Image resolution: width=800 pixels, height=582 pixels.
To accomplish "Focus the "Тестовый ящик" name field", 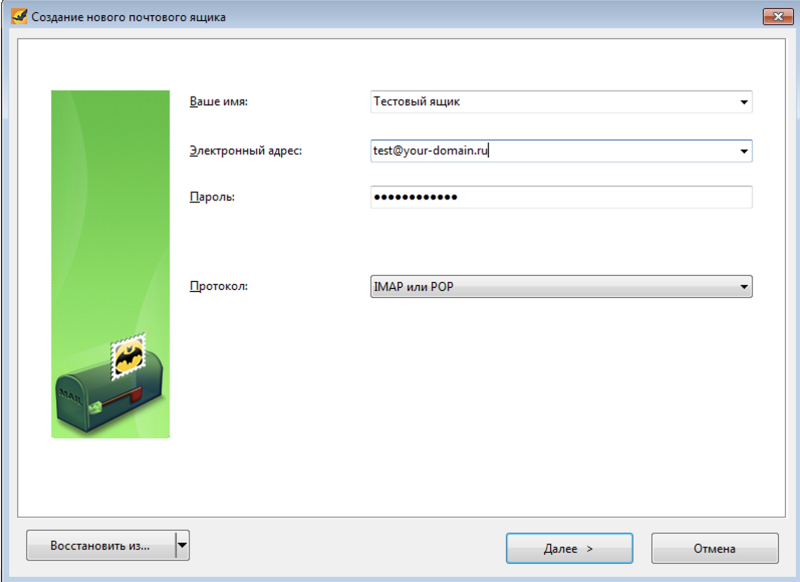I will pyautogui.click(x=550, y=102).
